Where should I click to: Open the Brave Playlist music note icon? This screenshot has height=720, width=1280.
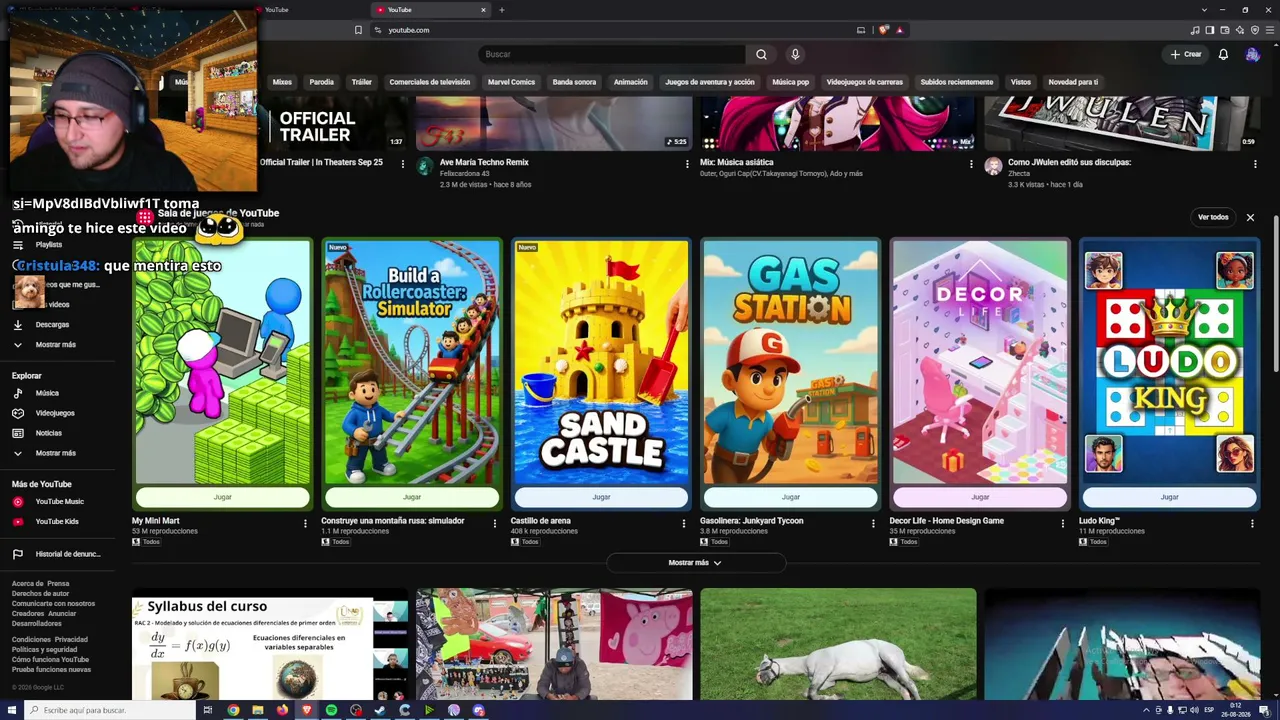(x=1195, y=30)
